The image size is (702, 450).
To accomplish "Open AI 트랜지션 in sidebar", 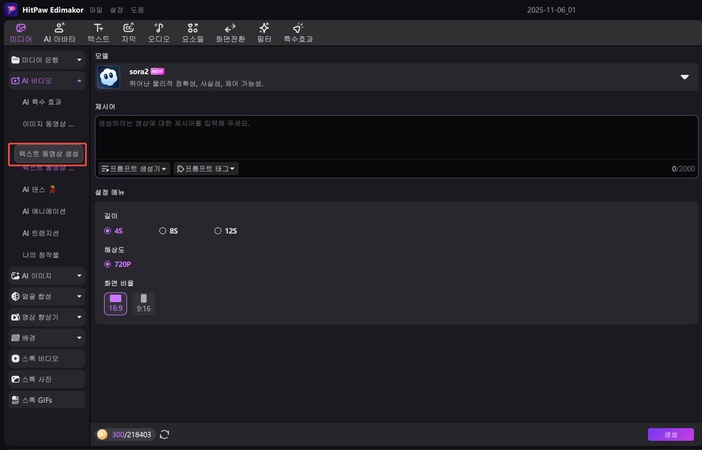I will pyautogui.click(x=41, y=233).
